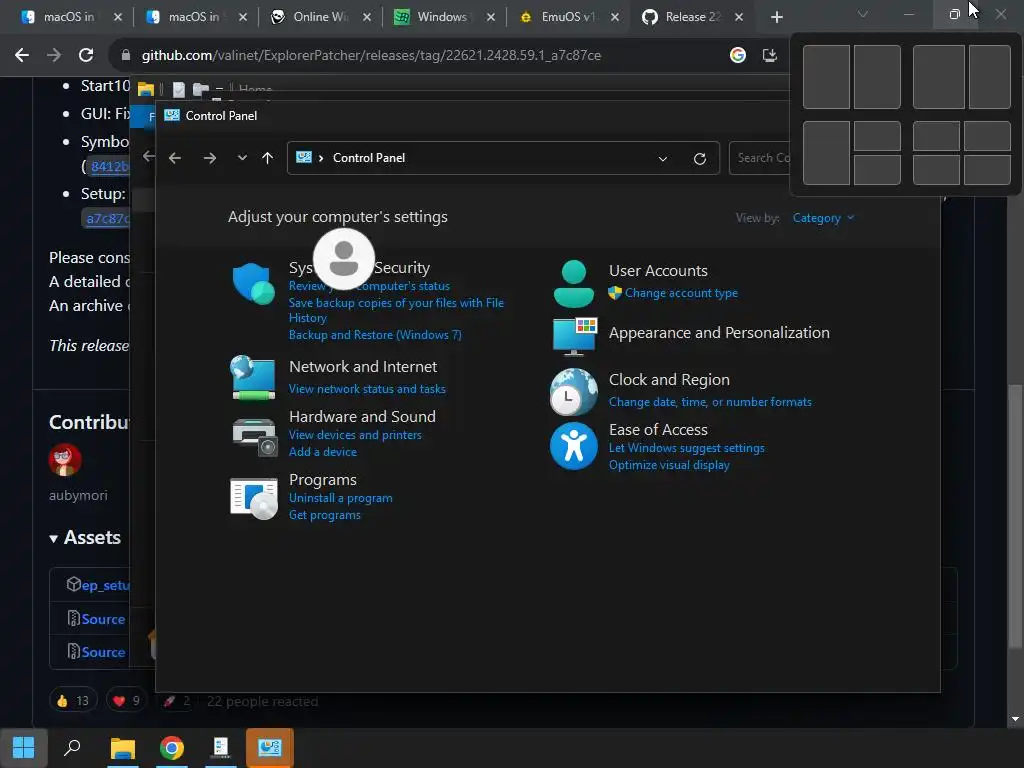The height and width of the screenshot is (768, 1024).
Task: Open the View by Category dropdown
Action: (x=823, y=218)
